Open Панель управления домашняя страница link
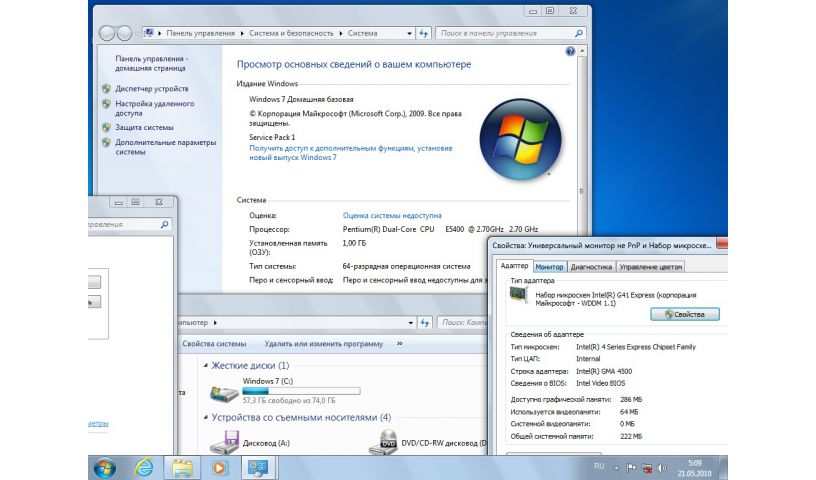The image size is (816, 480). coord(151,64)
